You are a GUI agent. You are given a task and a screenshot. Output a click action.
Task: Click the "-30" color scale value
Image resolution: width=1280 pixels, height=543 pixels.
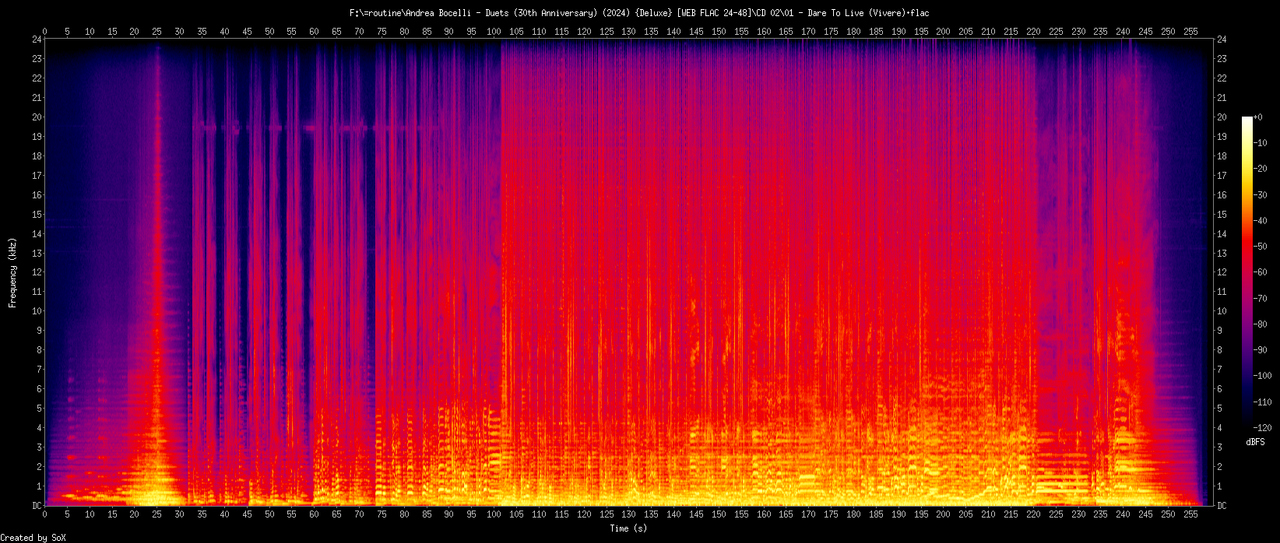click(1262, 195)
